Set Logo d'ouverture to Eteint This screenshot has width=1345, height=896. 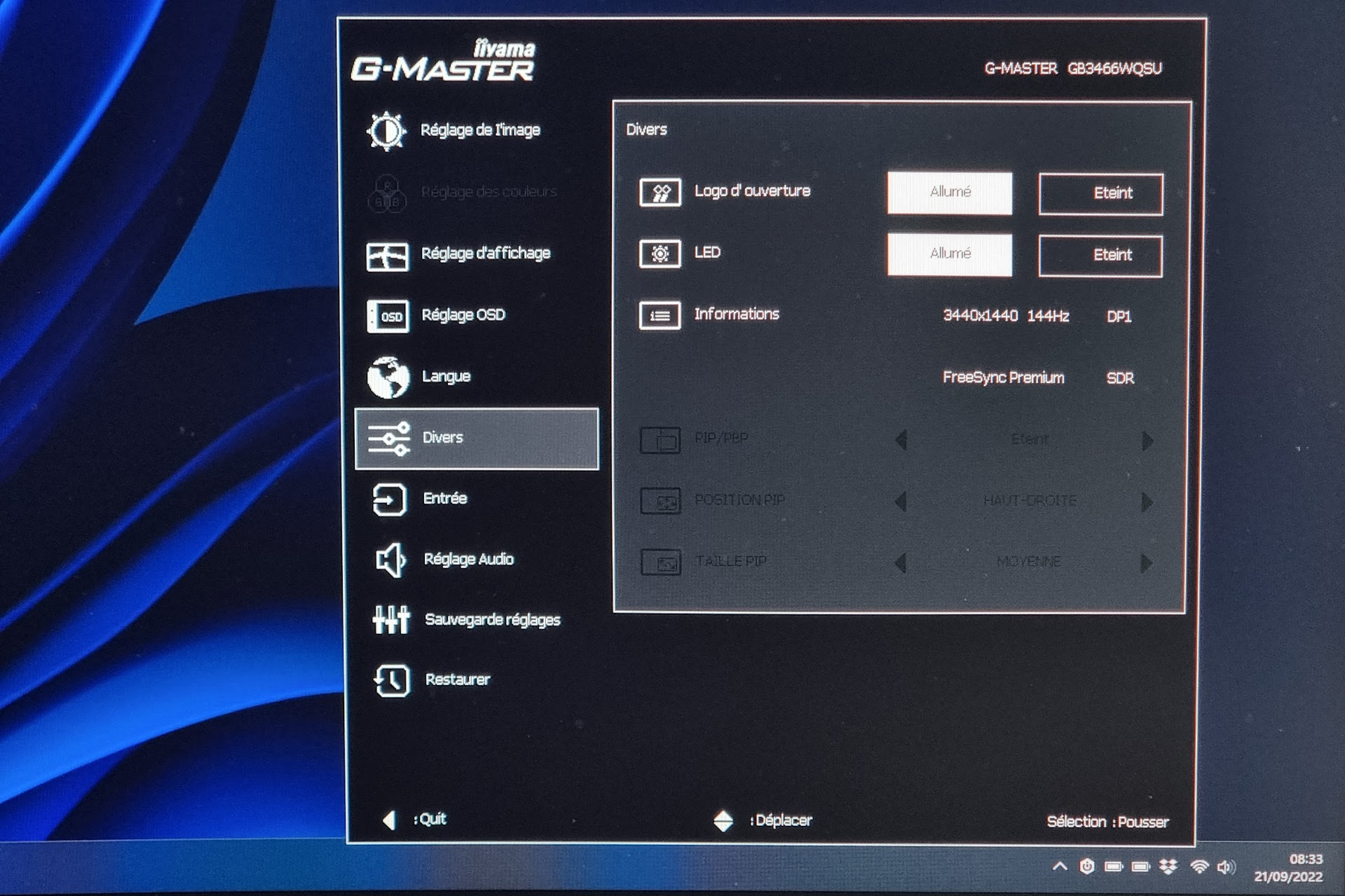[1100, 194]
